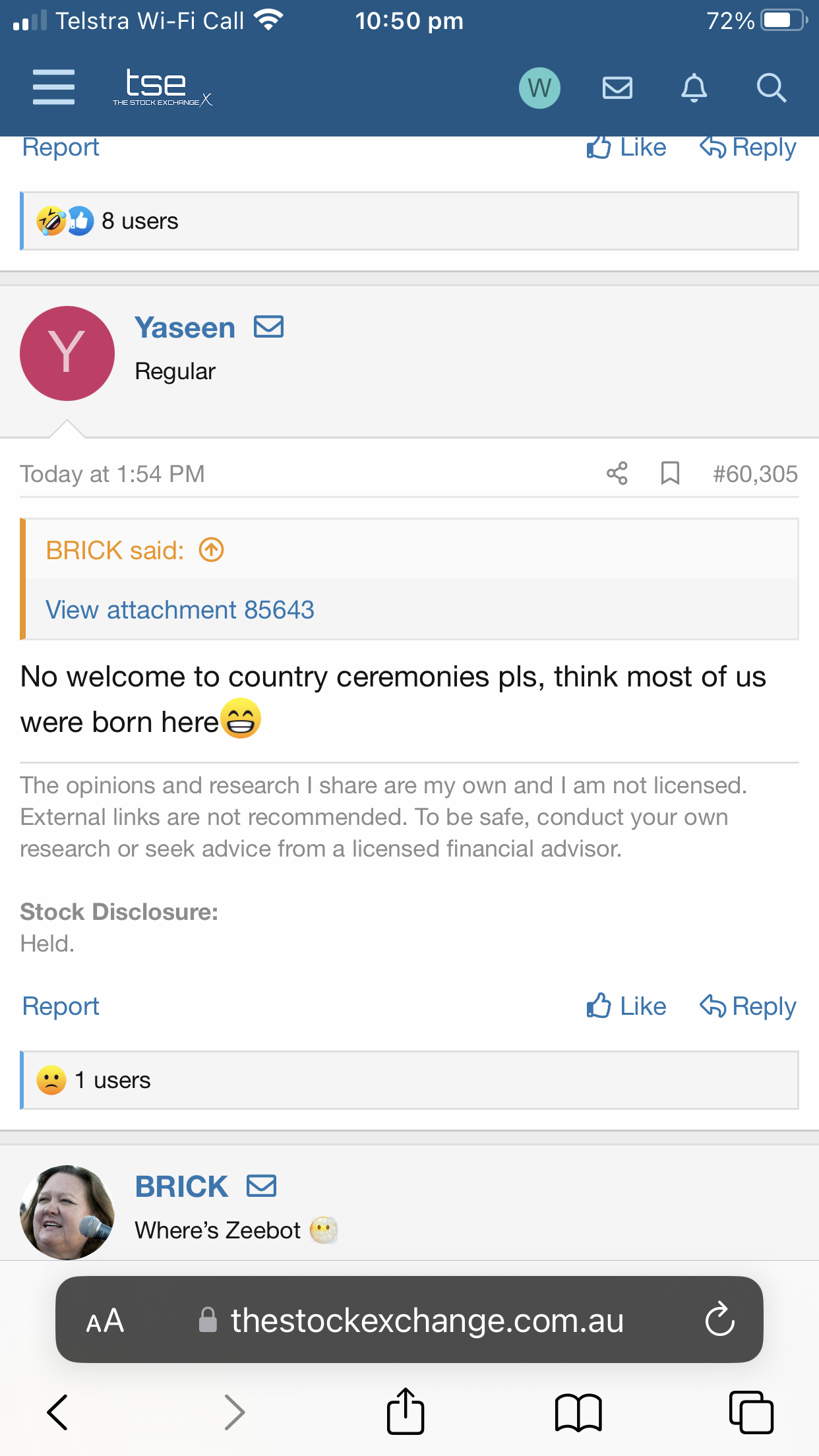The image size is (819, 1456).
Task: Open site search magnifier icon
Action: (x=771, y=88)
